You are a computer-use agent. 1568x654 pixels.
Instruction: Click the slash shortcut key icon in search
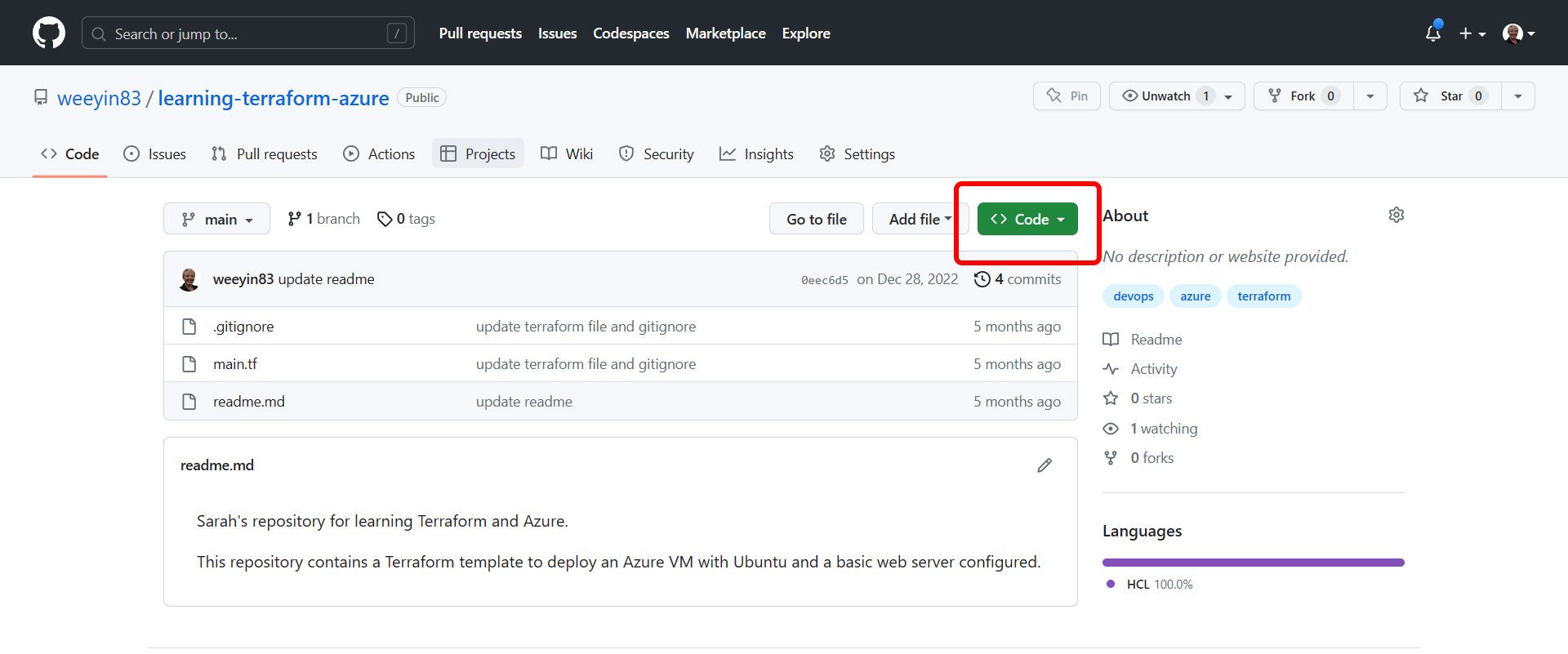(397, 33)
